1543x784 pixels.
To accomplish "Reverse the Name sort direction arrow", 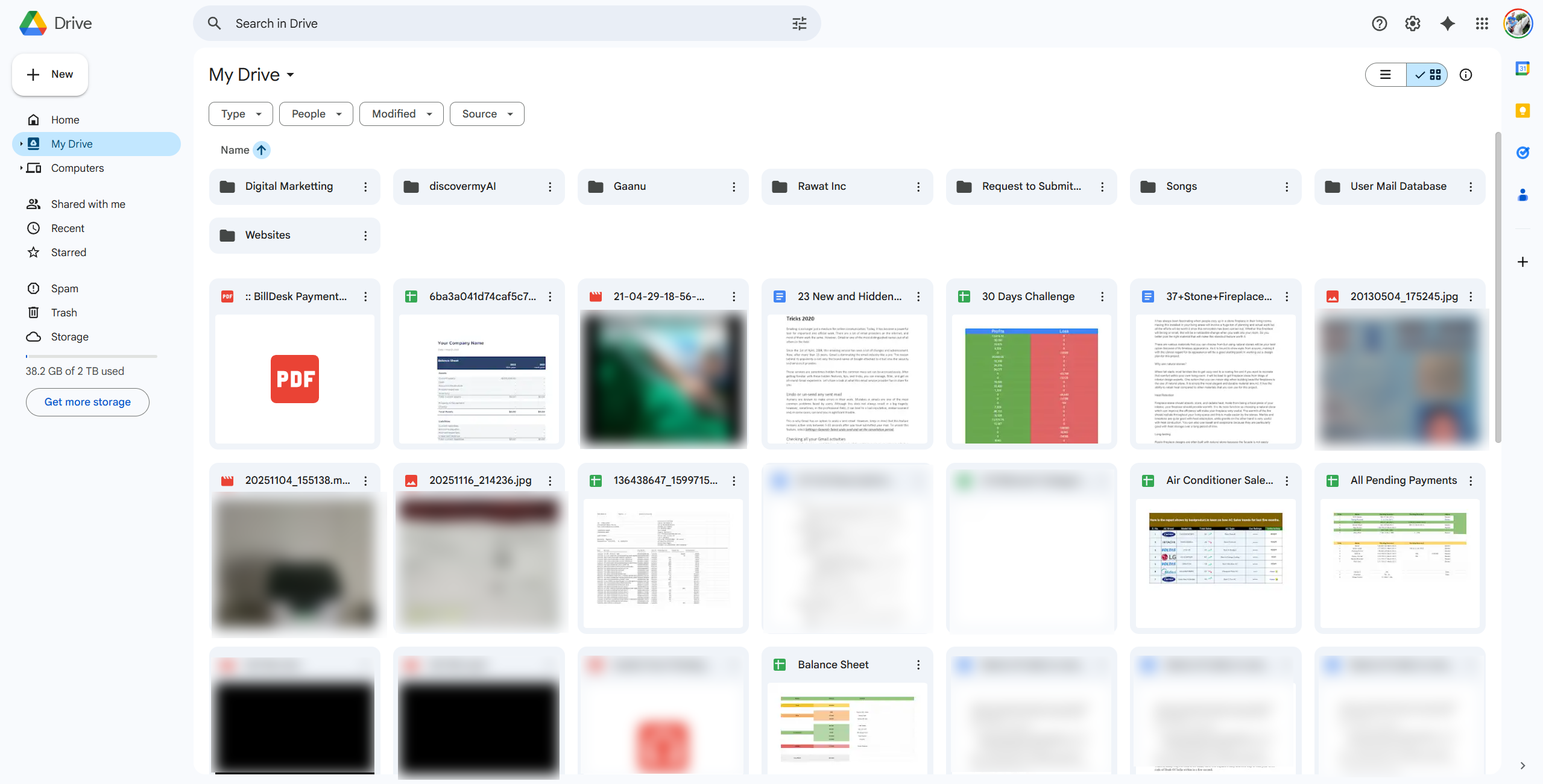I will pos(261,150).
